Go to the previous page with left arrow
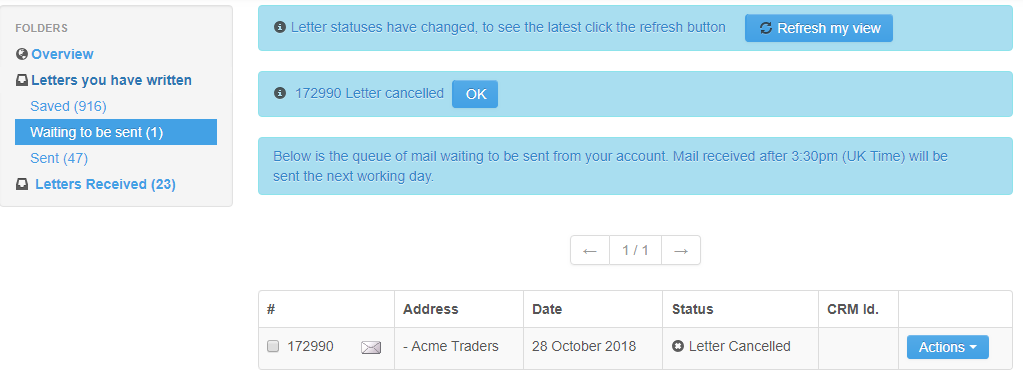The image size is (1023, 387). (x=590, y=250)
